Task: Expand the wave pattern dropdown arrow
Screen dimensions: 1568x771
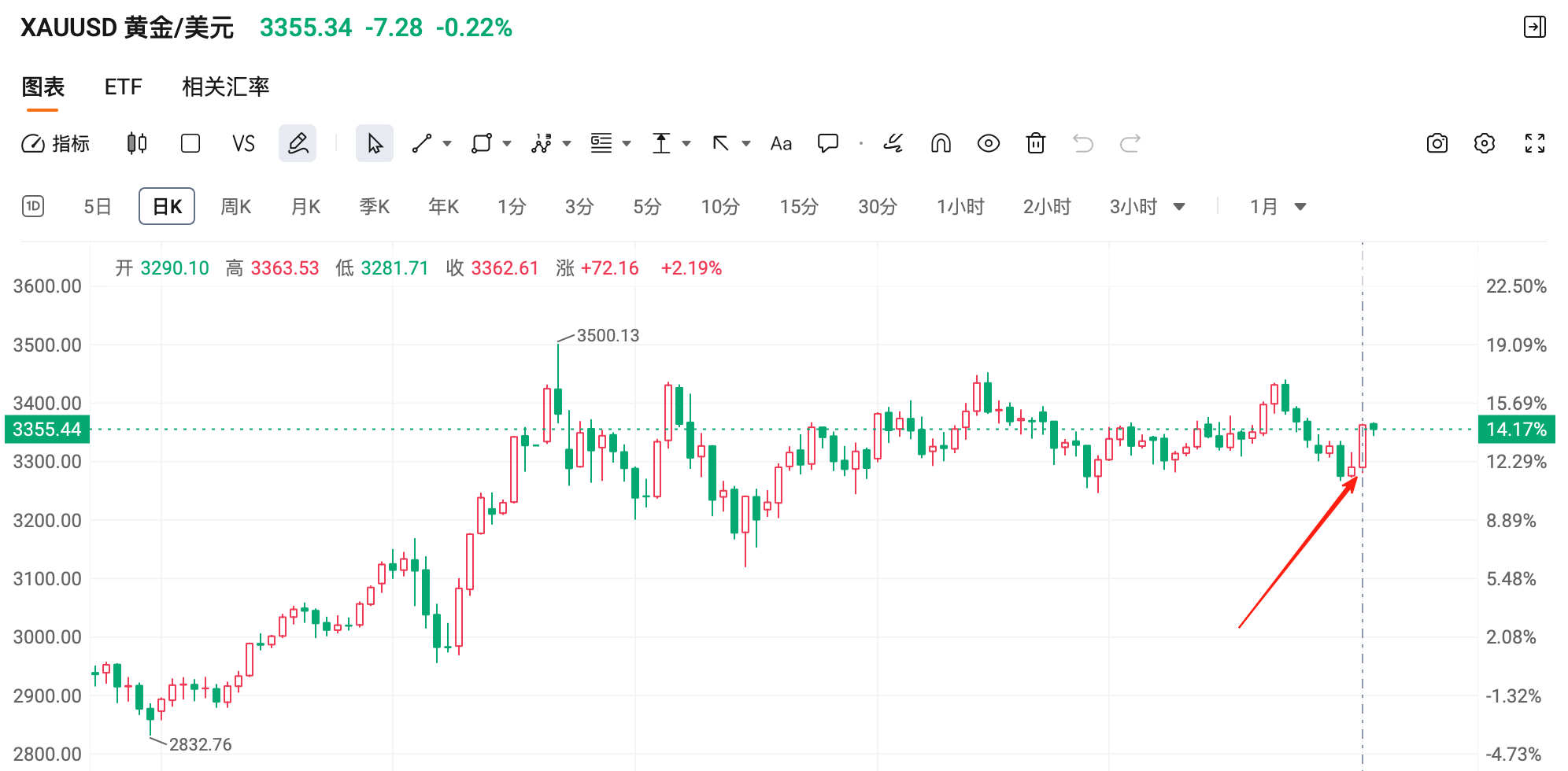Action: click(567, 143)
